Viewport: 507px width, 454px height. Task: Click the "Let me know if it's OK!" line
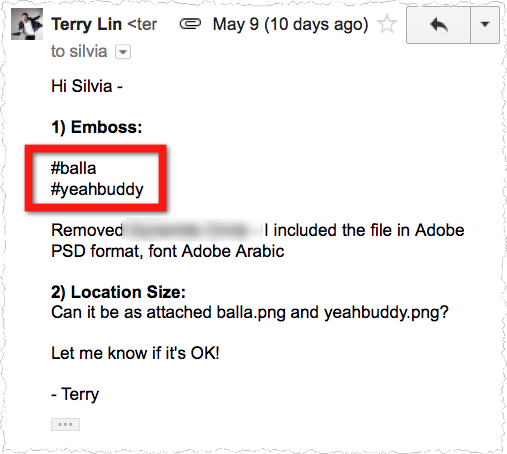(135, 353)
